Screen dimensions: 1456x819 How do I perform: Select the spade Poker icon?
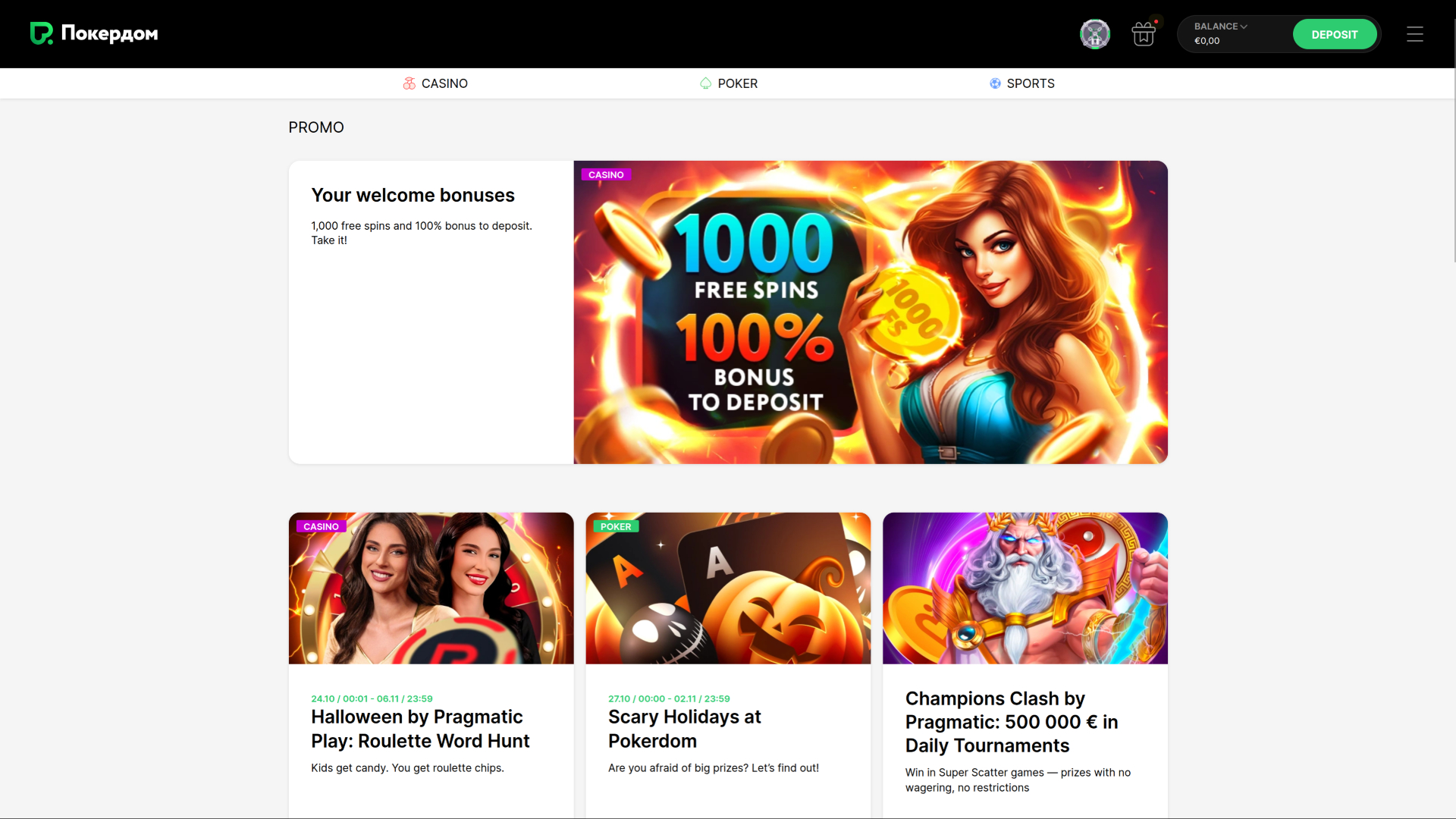(x=704, y=83)
